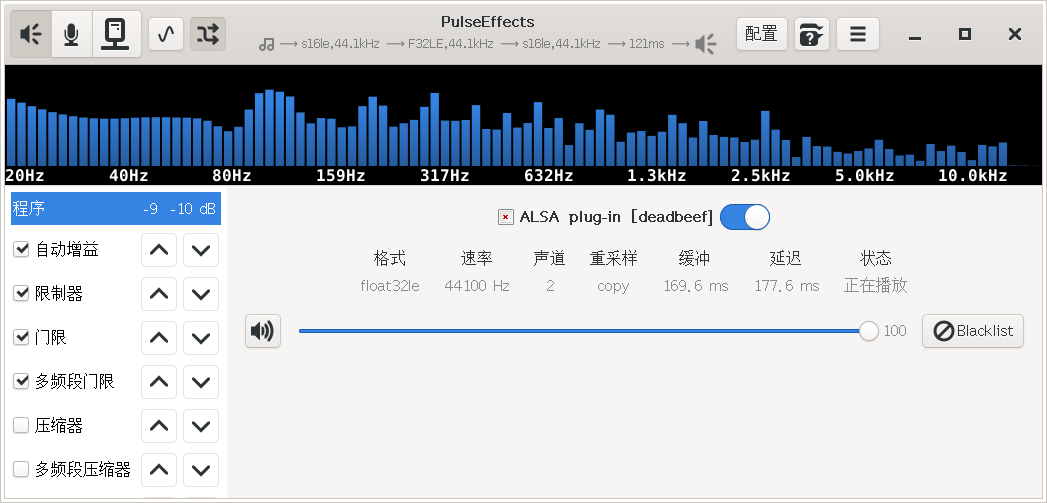The height and width of the screenshot is (503, 1047).
Task: Enable the 多频段压缩器 checkbox
Action: [21, 470]
